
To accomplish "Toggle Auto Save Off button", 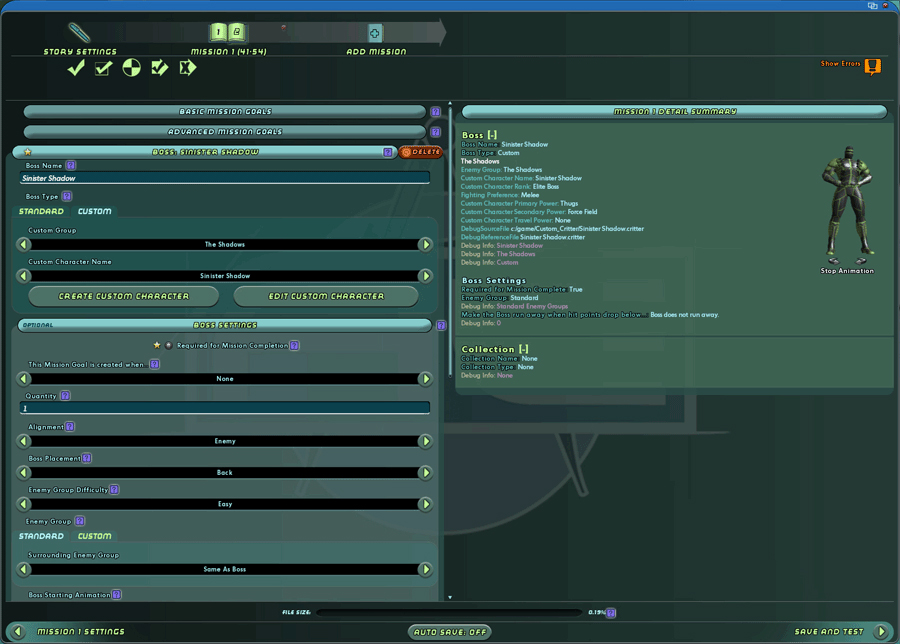I will tap(449, 632).
